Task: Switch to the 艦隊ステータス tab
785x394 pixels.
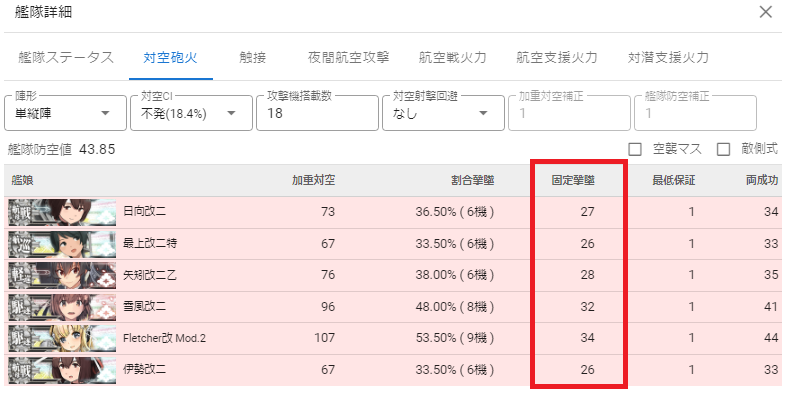Action: [x=67, y=58]
